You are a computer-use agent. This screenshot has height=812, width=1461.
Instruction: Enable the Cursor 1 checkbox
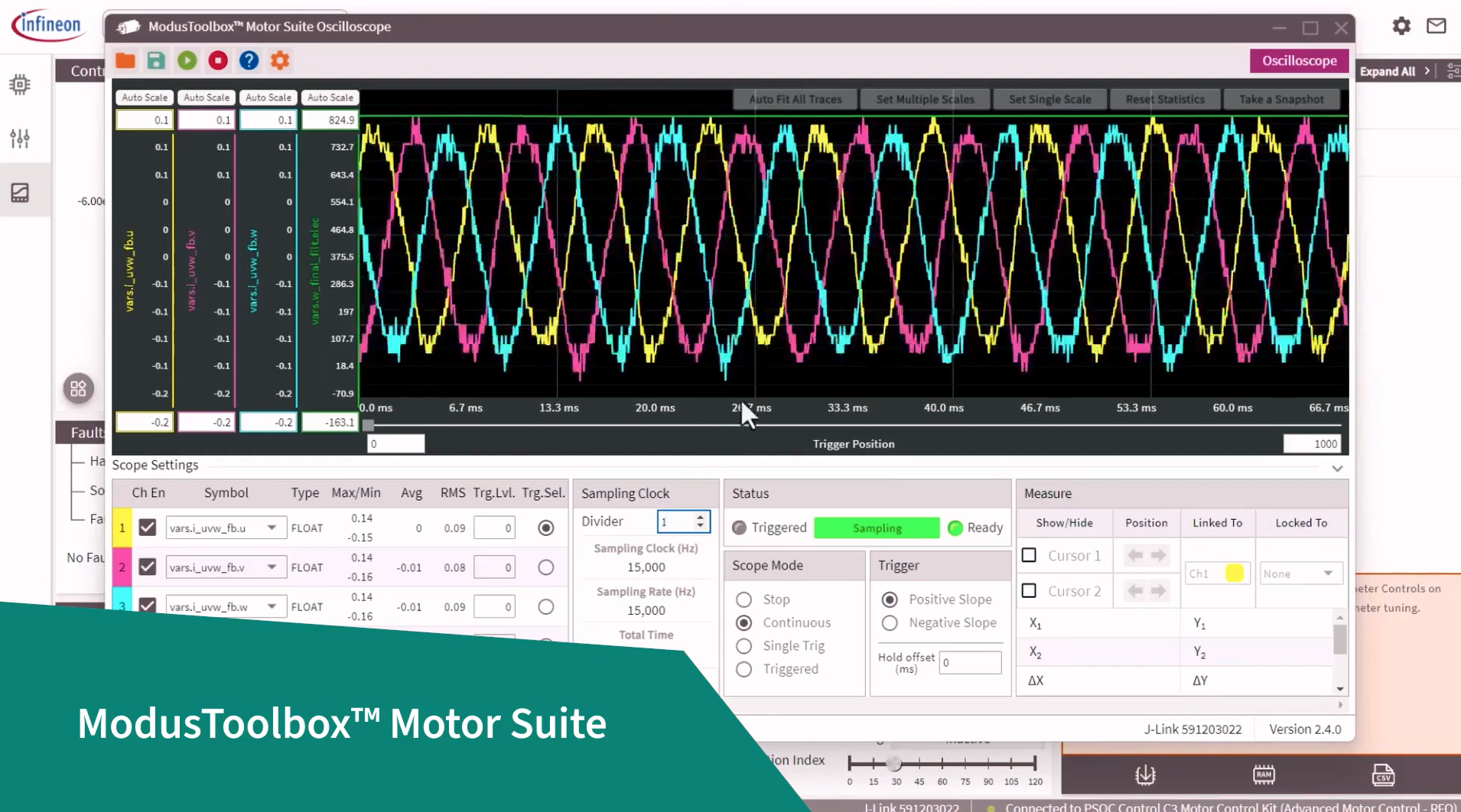(x=1029, y=555)
